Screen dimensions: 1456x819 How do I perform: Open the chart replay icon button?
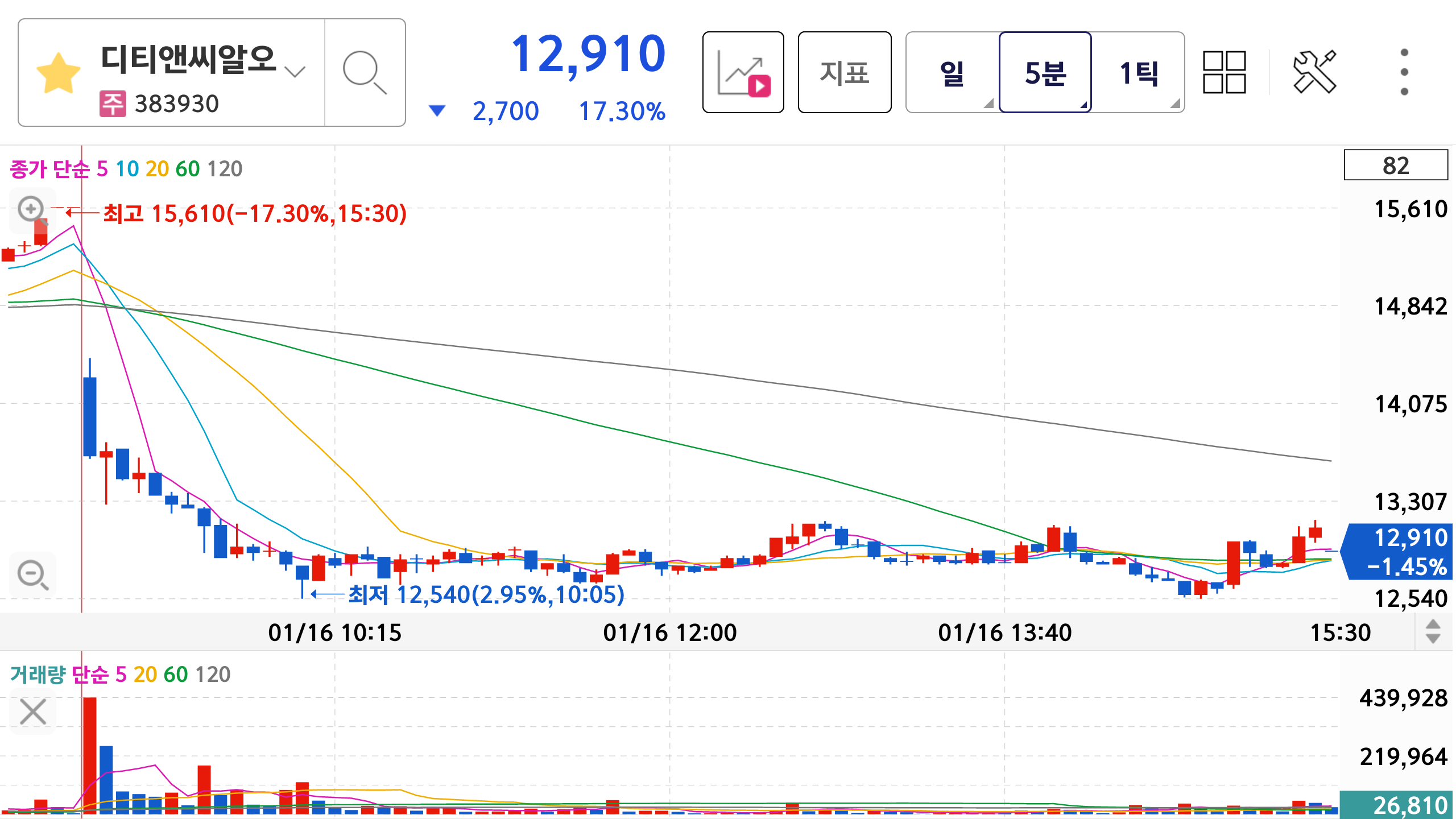click(x=743, y=72)
